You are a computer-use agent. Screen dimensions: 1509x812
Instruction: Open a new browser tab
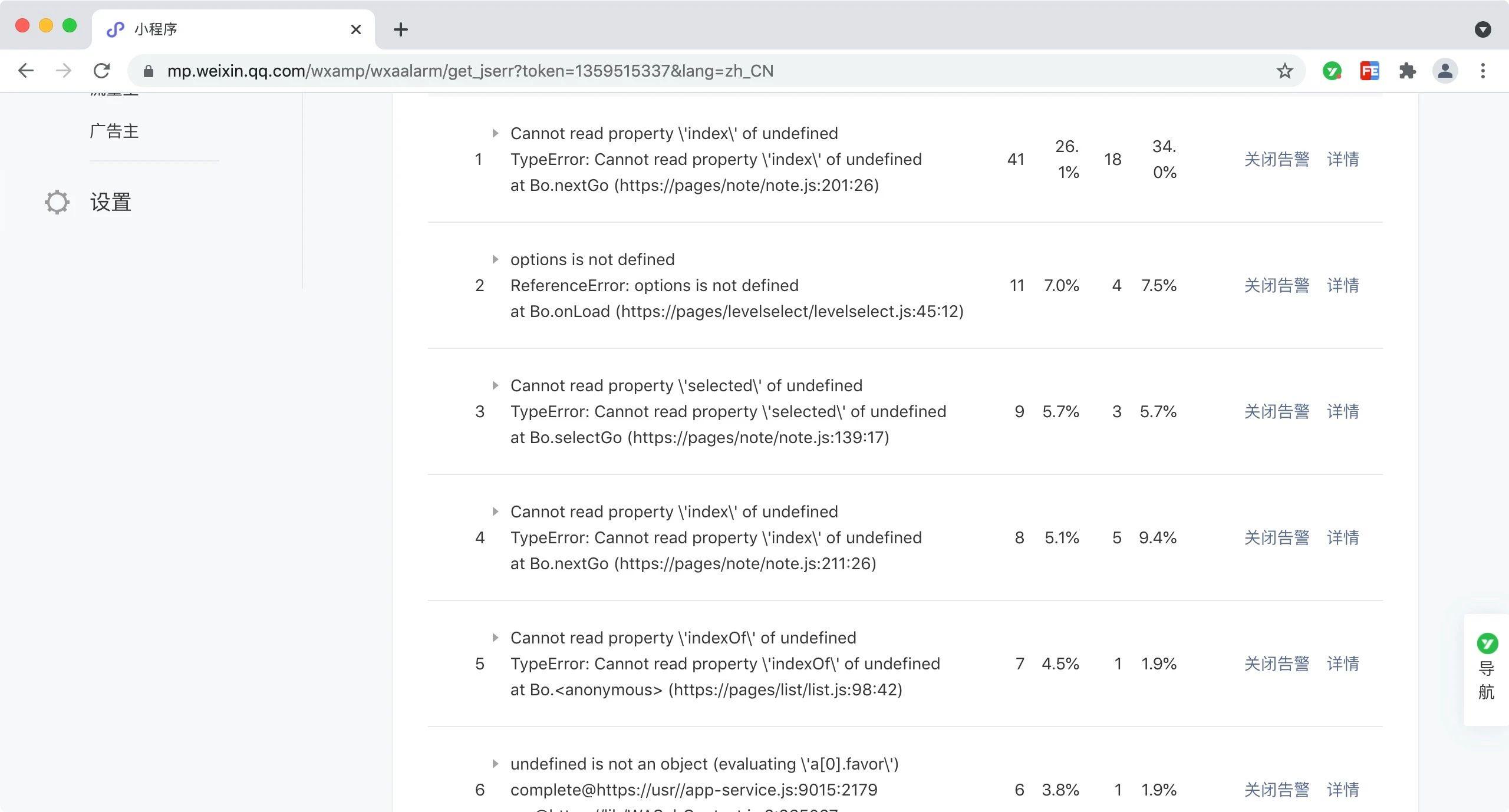click(x=400, y=29)
